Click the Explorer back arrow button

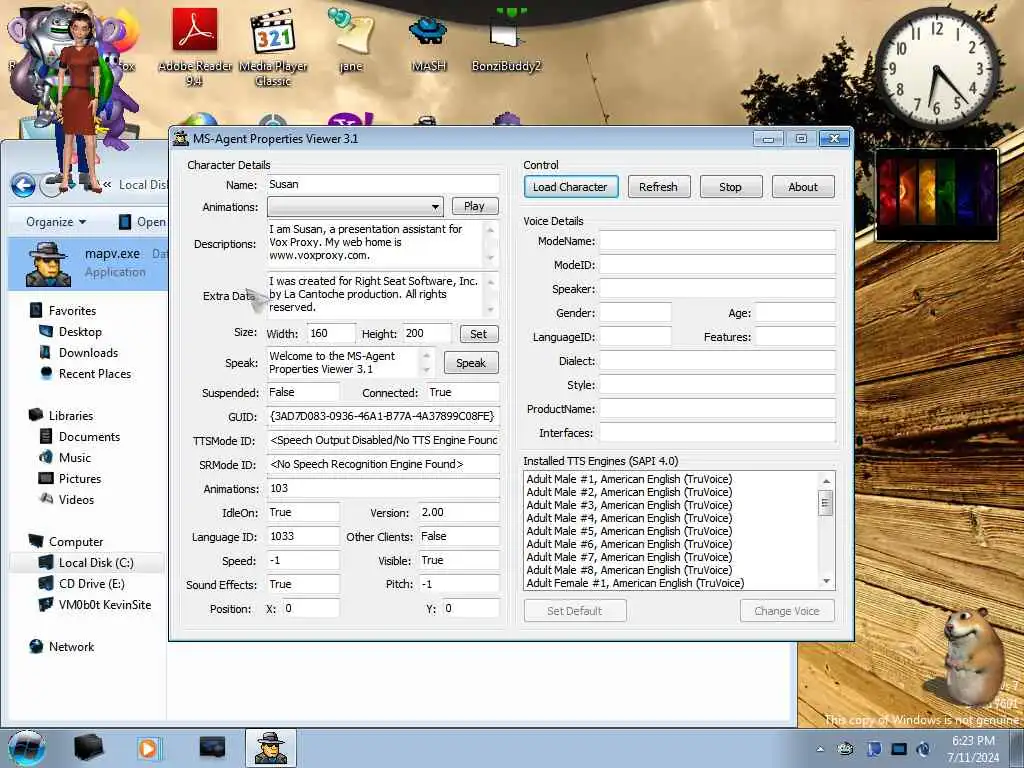(x=24, y=186)
